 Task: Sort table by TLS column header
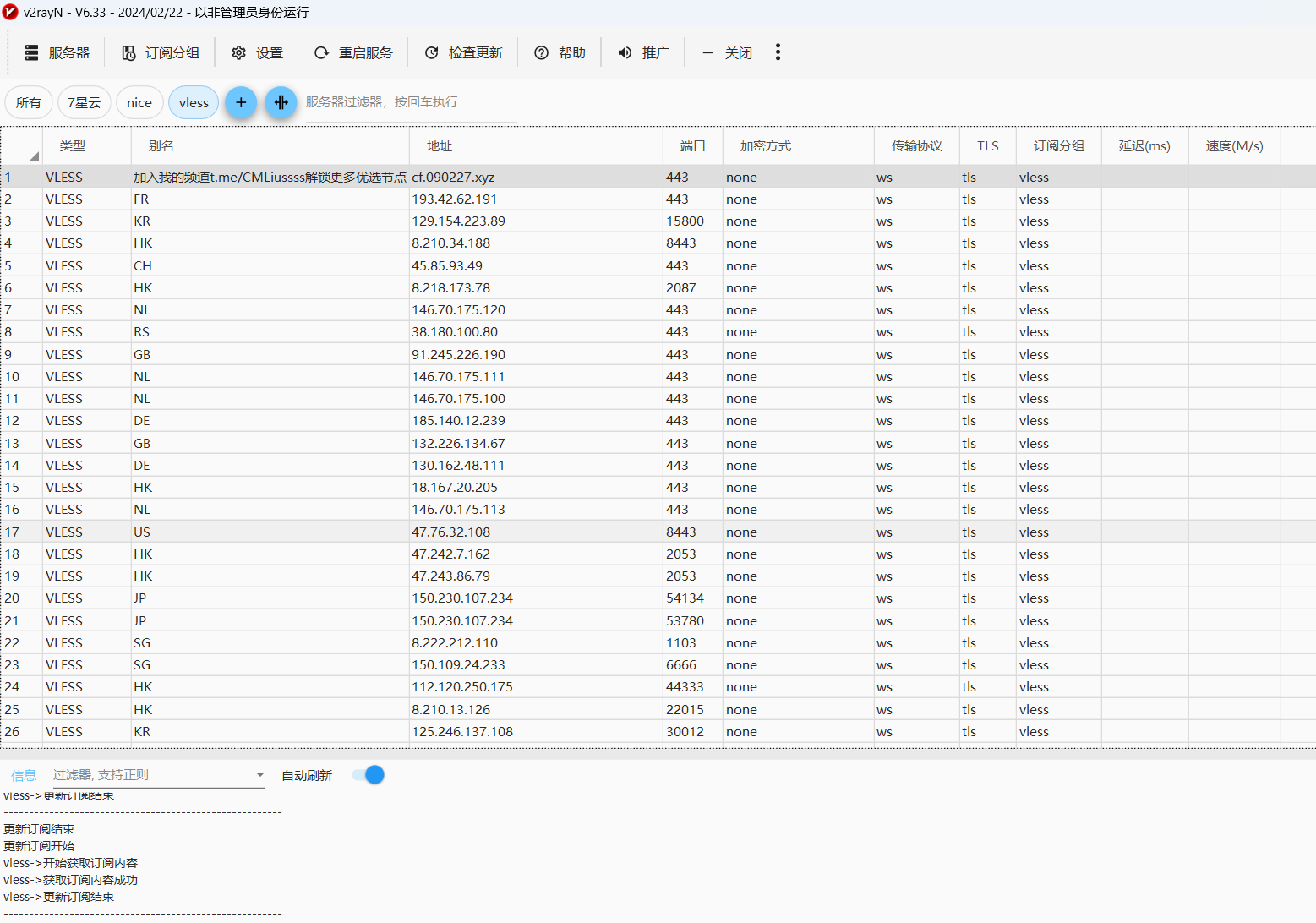point(988,145)
